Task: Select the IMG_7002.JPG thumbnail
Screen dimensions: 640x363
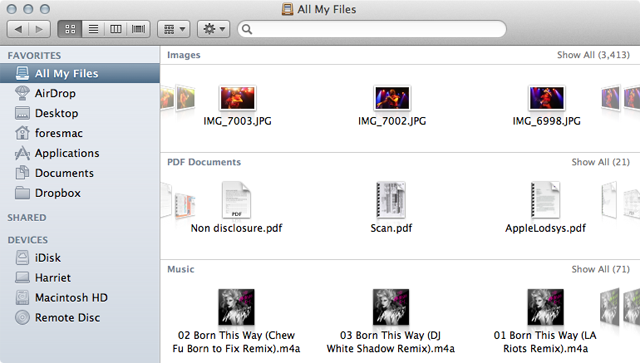Action: (x=392, y=98)
